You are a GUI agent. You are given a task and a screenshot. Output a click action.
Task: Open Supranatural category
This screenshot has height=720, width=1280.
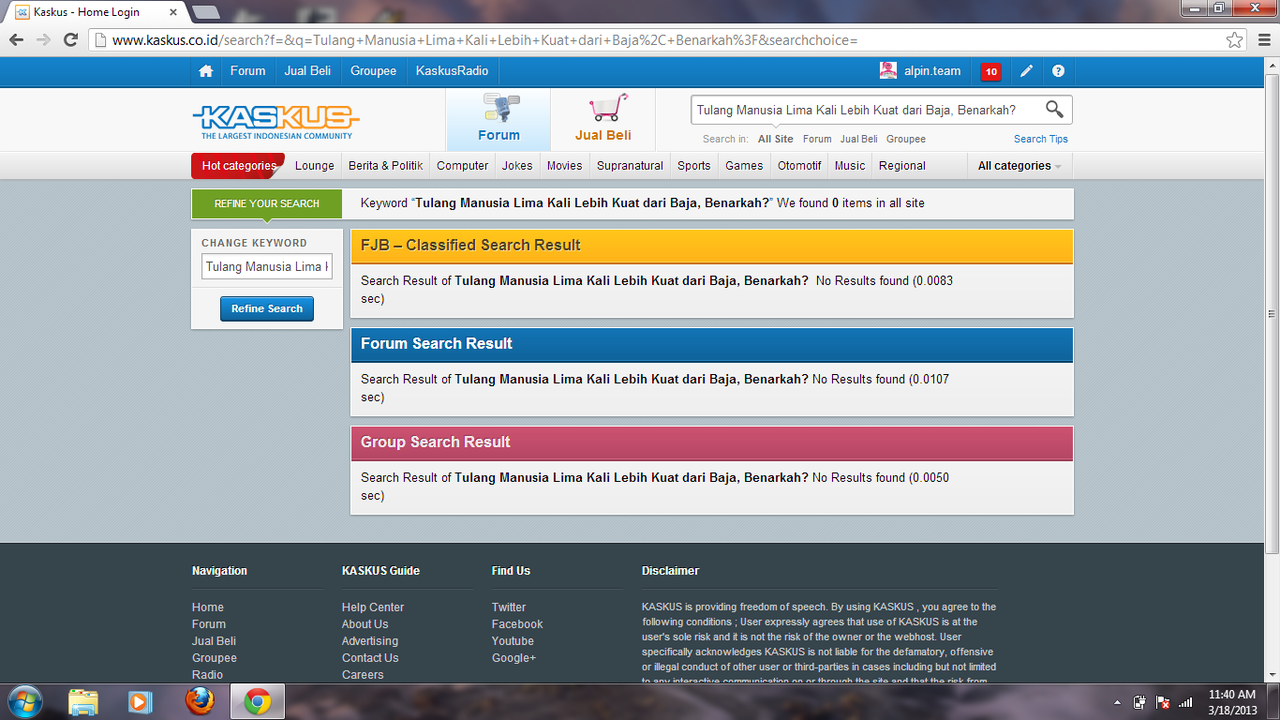[x=630, y=166]
